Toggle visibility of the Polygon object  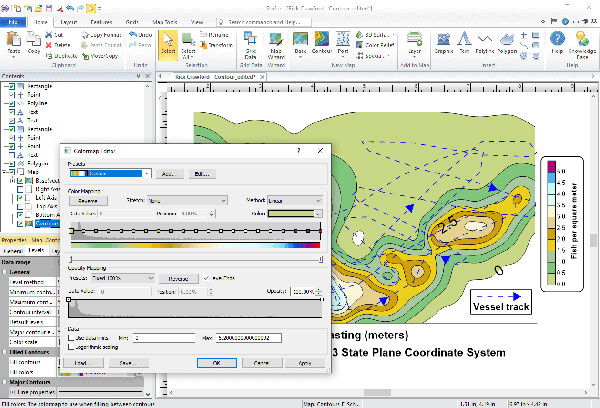click(12, 163)
